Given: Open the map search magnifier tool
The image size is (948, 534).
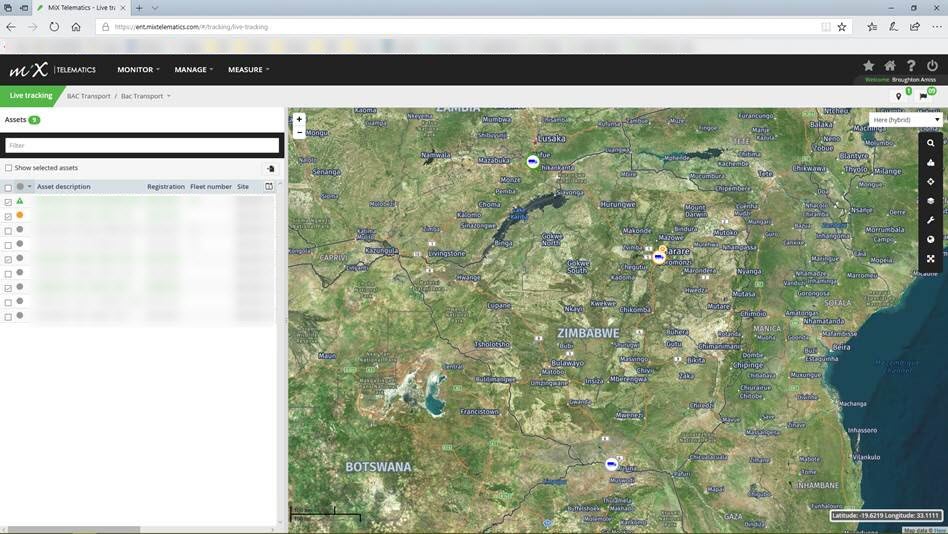Looking at the screenshot, I should (930, 143).
